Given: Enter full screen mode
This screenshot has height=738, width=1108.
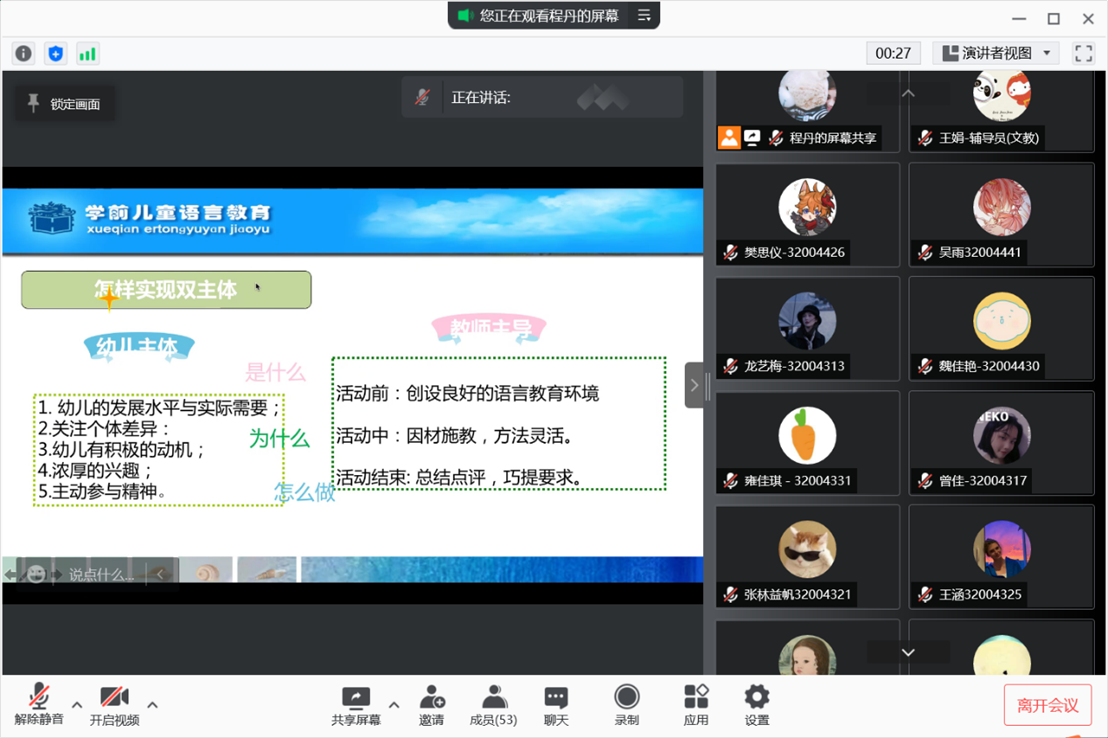Looking at the screenshot, I should (1083, 54).
